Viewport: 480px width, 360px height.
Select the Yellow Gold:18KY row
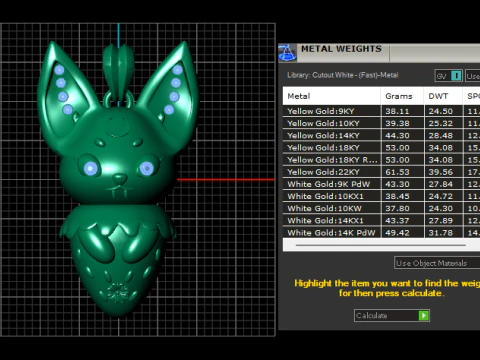(x=381, y=148)
